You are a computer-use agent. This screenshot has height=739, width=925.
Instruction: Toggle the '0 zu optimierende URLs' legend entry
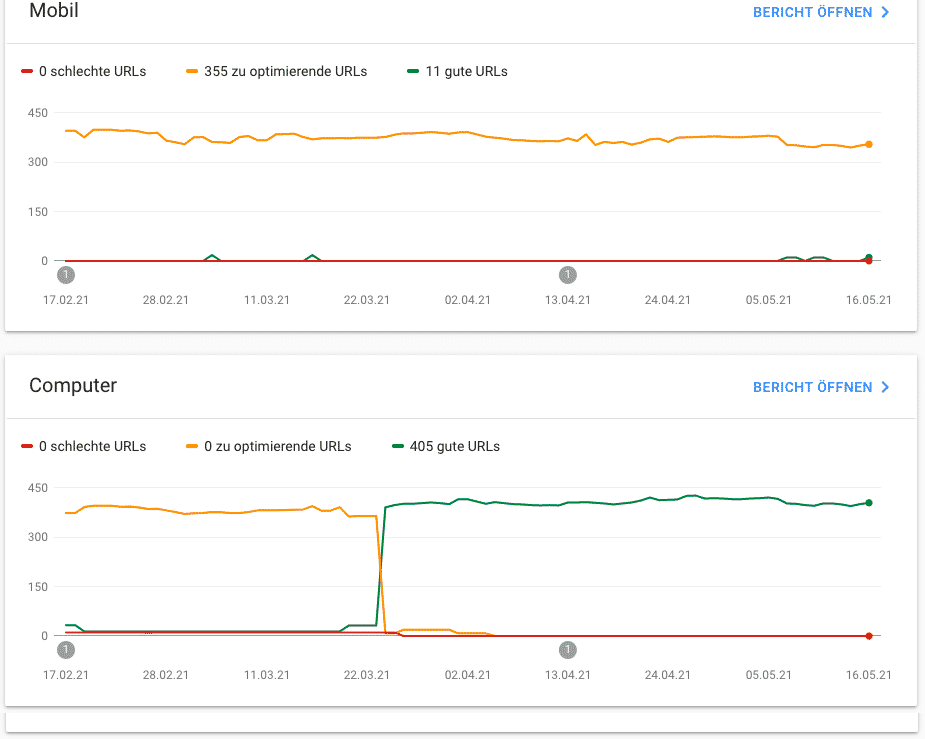click(269, 446)
